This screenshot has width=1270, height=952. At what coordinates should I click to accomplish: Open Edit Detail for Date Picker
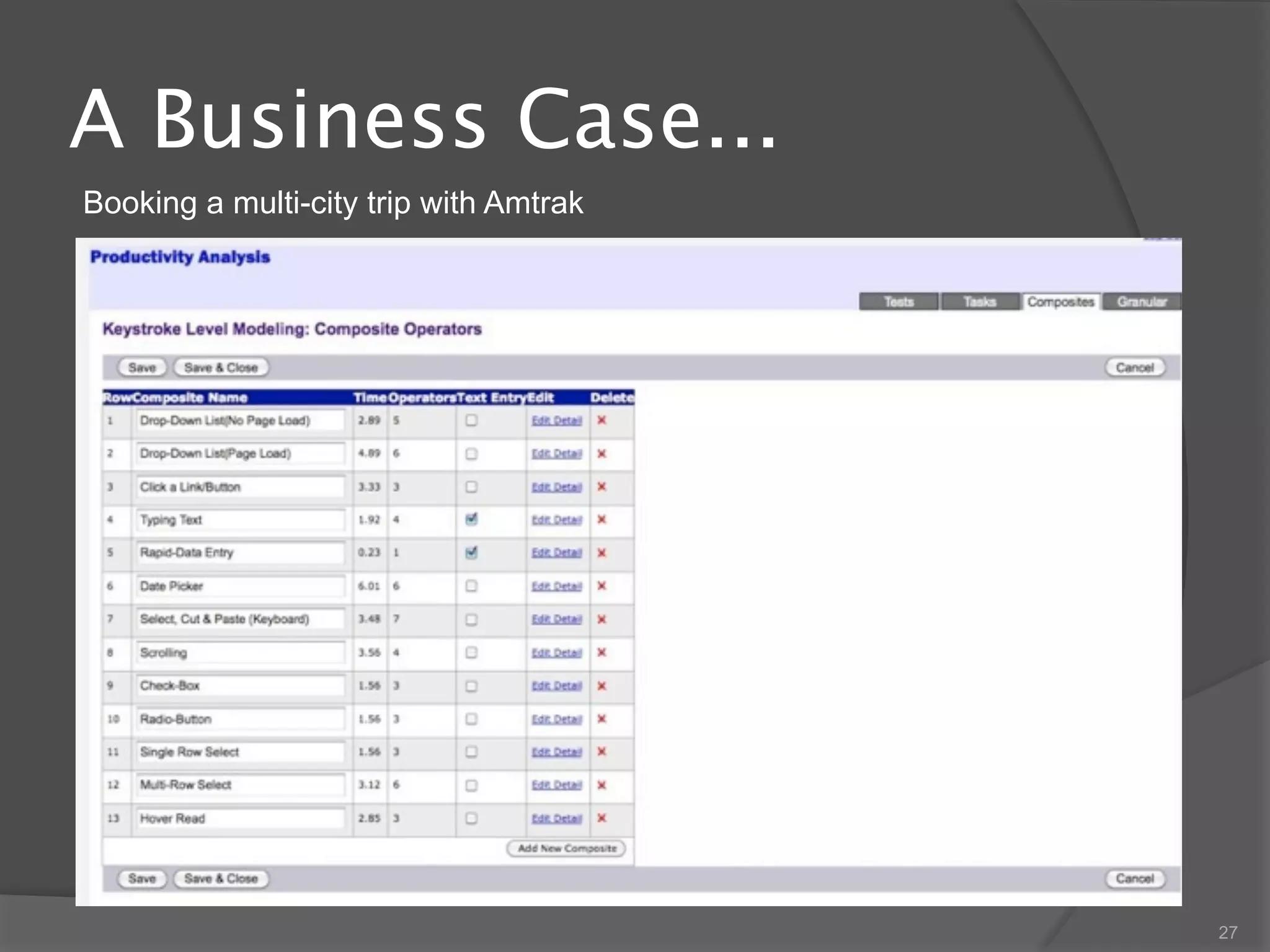[x=556, y=586]
